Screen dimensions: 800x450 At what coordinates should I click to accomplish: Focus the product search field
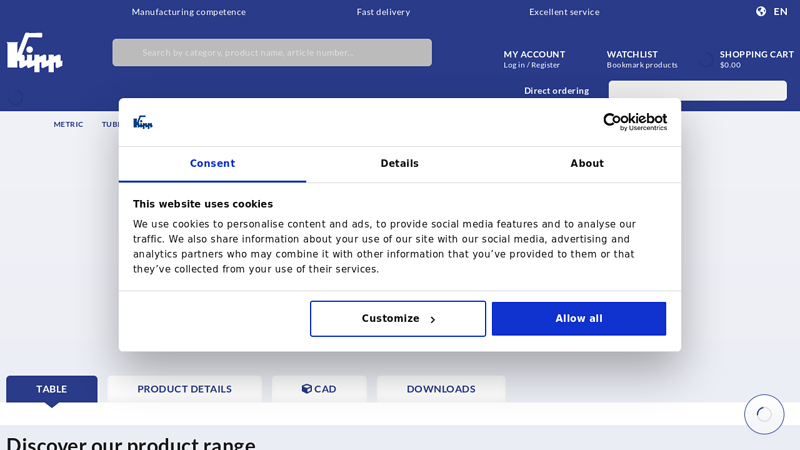click(x=272, y=53)
